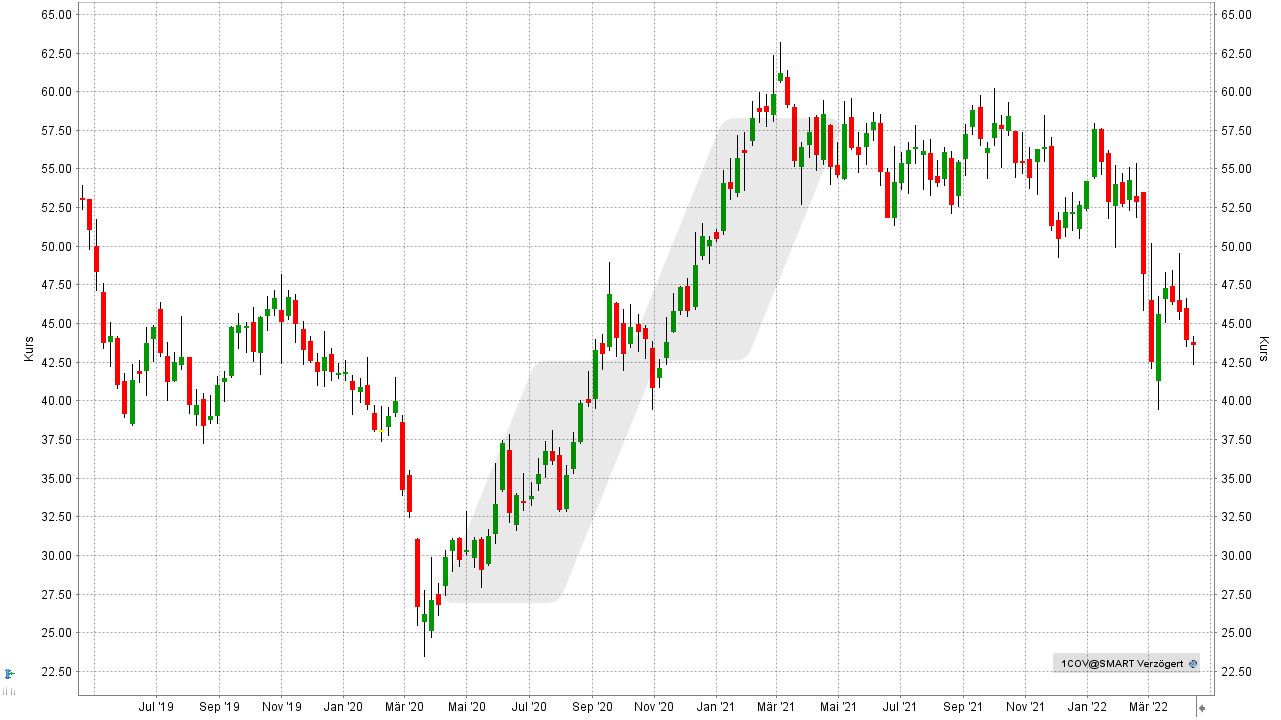Click the 37.50 value on left price axis
Image resolution: width=1281 pixels, height=720 pixels.
pos(57,440)
